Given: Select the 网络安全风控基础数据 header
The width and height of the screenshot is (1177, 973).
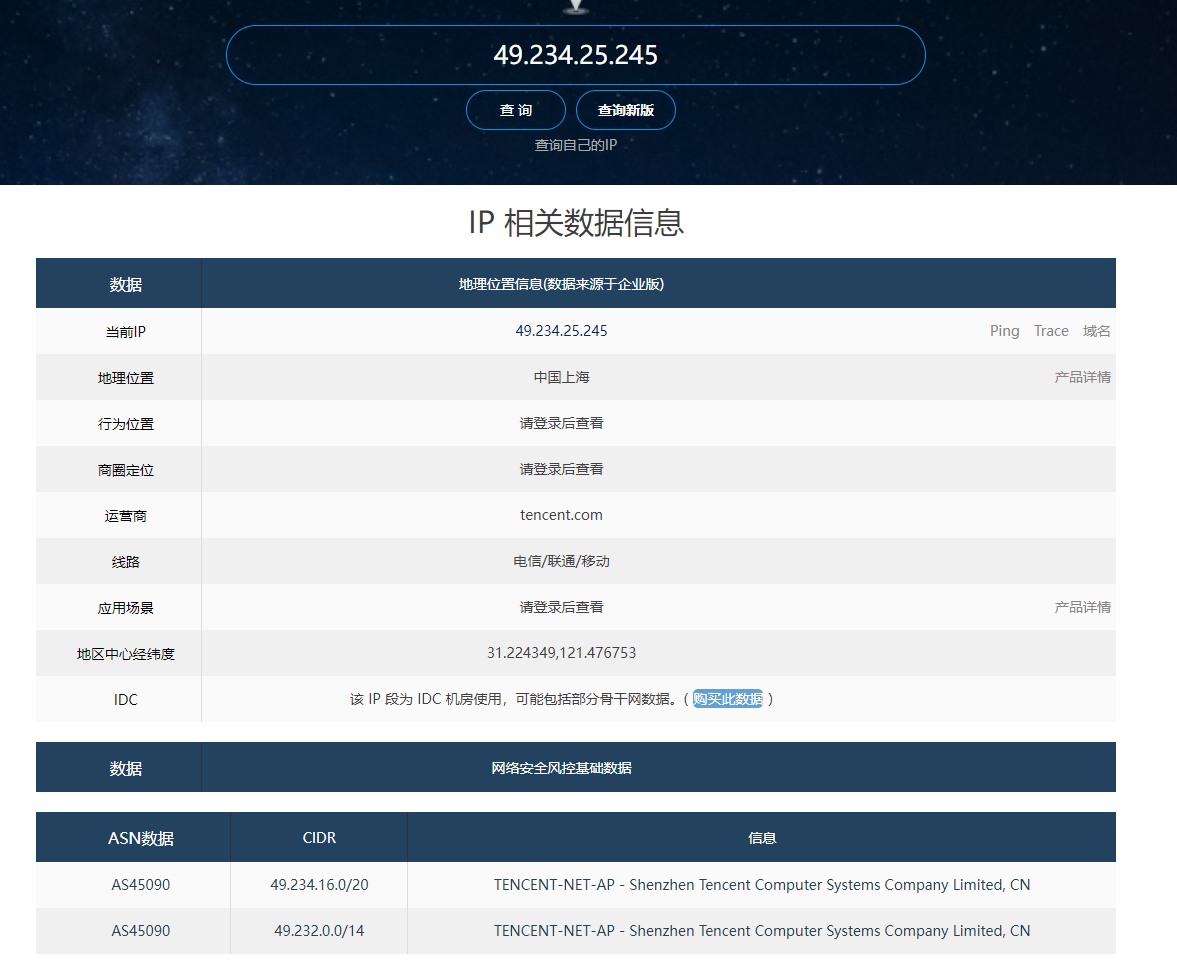Looking at the screenshot, I should click(561, 768).
